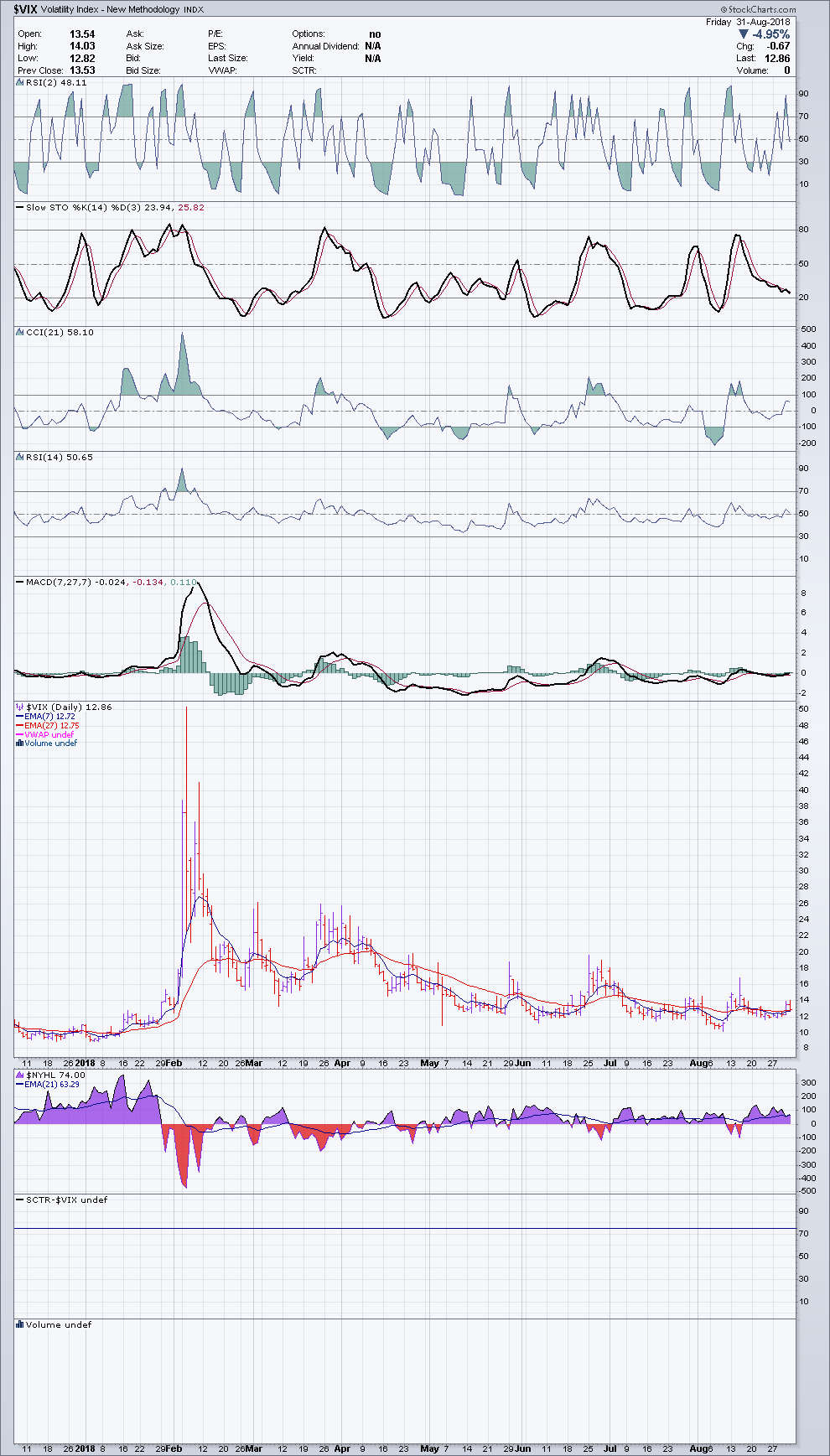Click the magenta VWAP undef legend entry
The width and height of the screenshot is (830, 1456).
click(49, 734)
